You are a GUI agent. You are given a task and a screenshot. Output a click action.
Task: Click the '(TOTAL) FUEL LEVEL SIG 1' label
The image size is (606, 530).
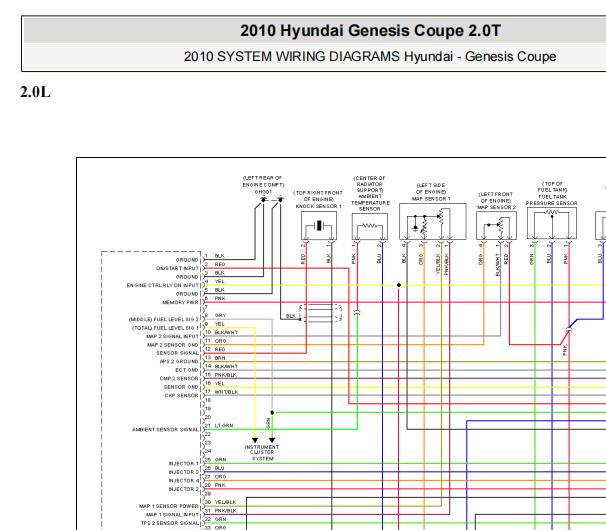click(165, 328)
